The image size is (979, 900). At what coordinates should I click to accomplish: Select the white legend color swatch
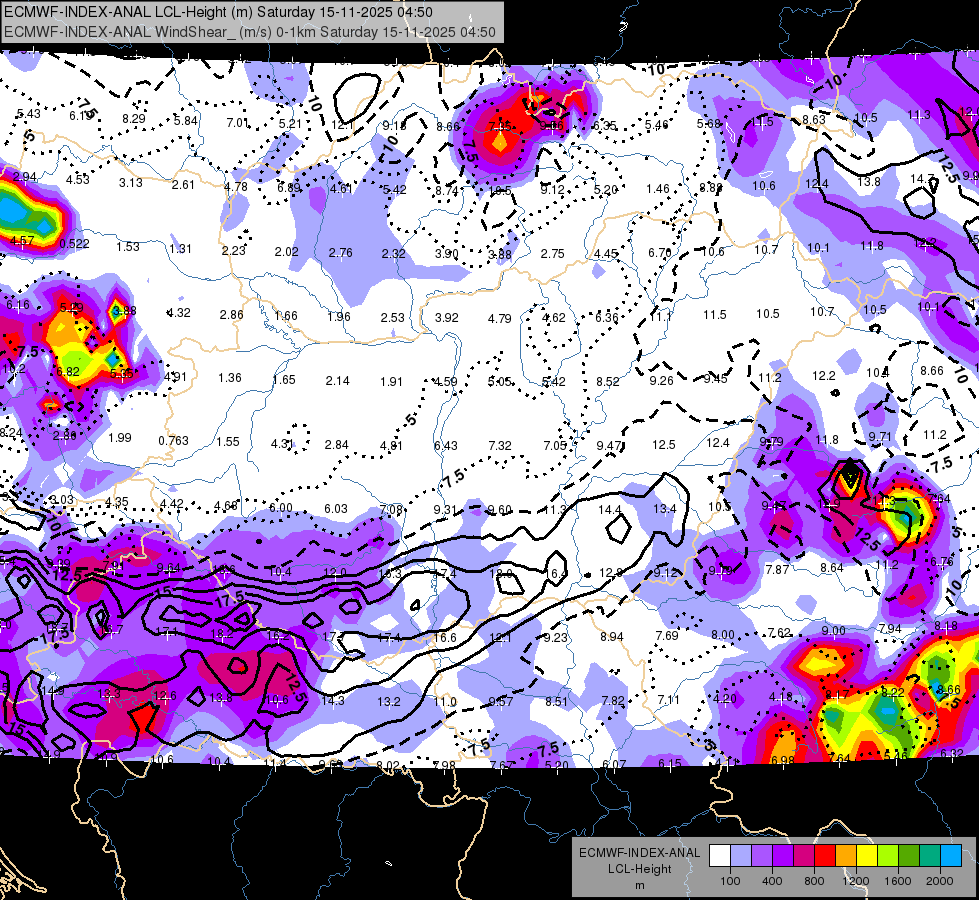[720, 856]
